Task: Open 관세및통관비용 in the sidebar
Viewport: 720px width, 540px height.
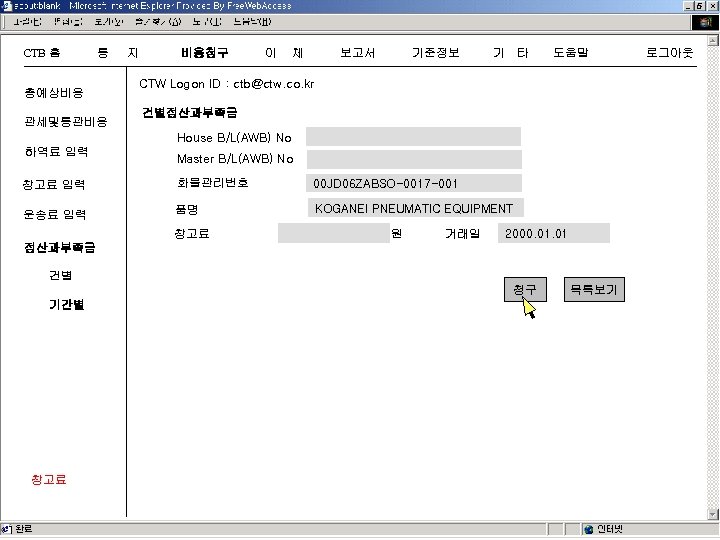Action: pyautogui.click(x=66, y=122)
